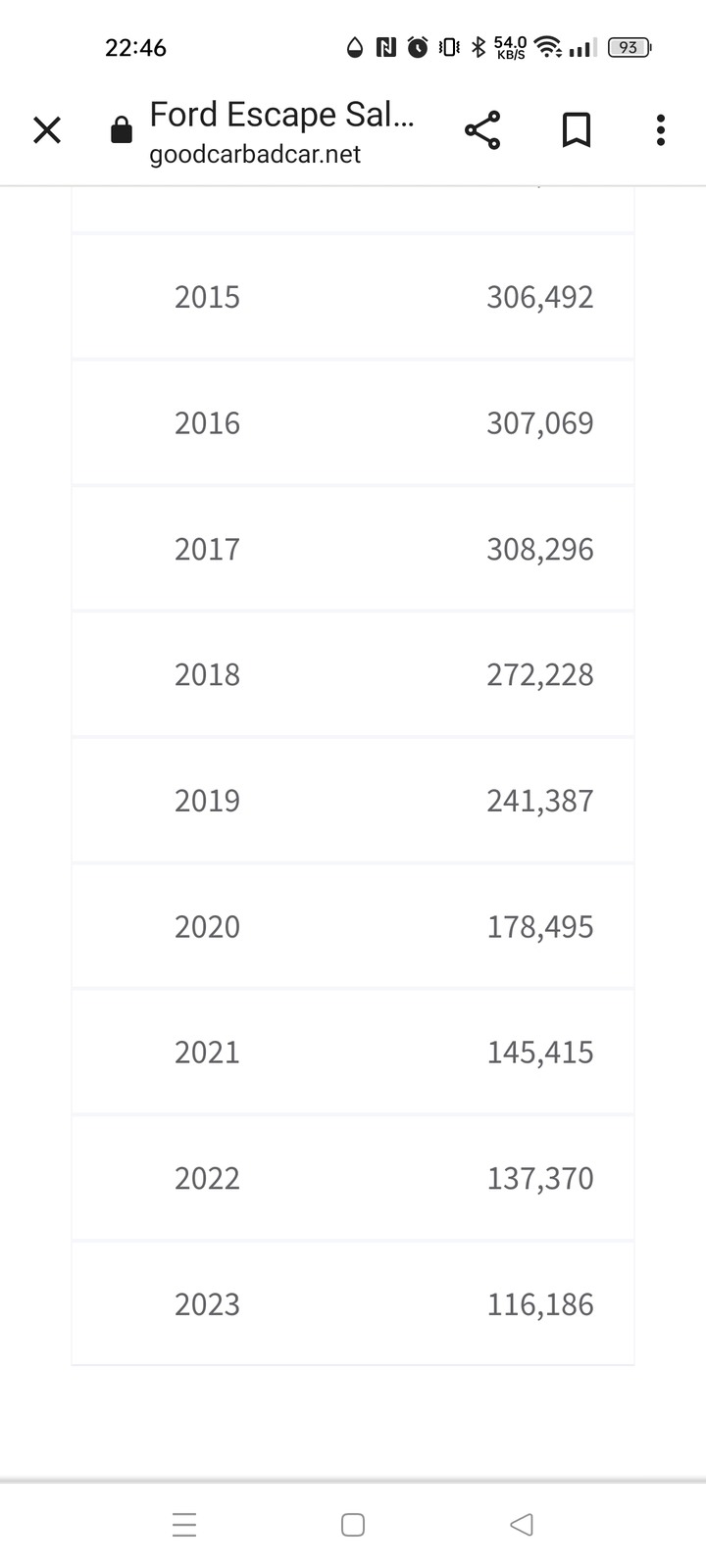Tap the Wi-Fi status icon

[x=548, y=47]
